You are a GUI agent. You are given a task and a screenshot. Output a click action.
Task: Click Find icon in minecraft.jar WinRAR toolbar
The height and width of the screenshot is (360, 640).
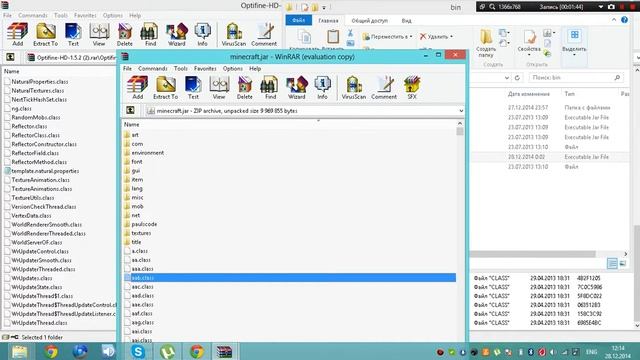click(x=270, y=87)
